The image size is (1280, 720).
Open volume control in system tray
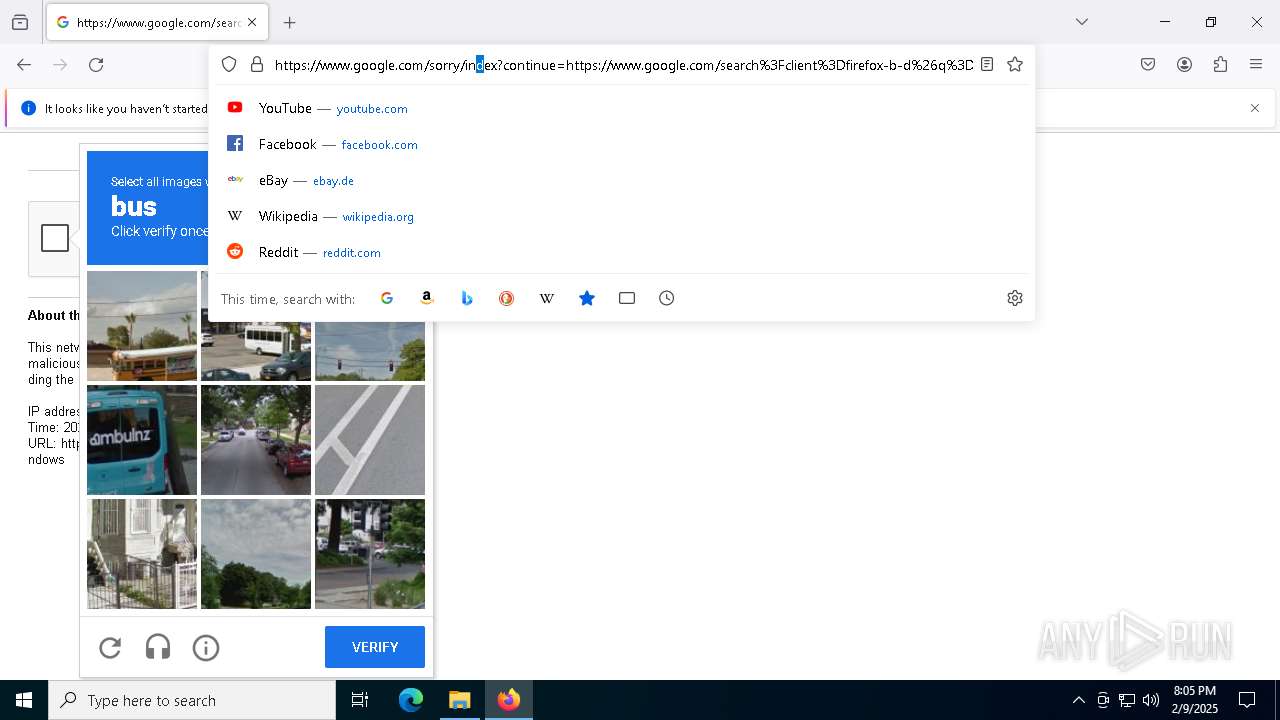pos(1151,700)
